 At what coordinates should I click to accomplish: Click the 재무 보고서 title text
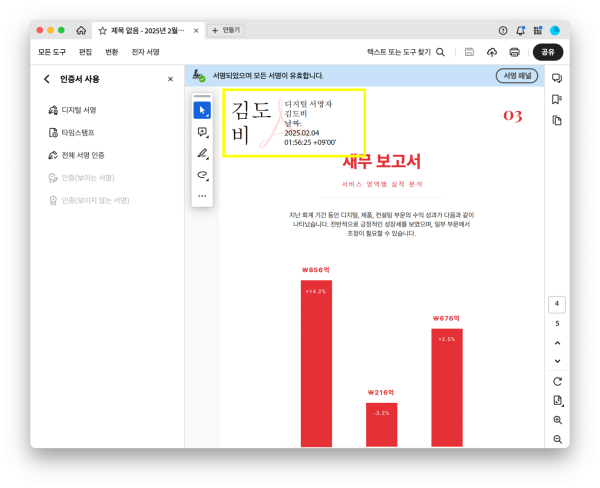pyautogui.click(x=381, y=162)
